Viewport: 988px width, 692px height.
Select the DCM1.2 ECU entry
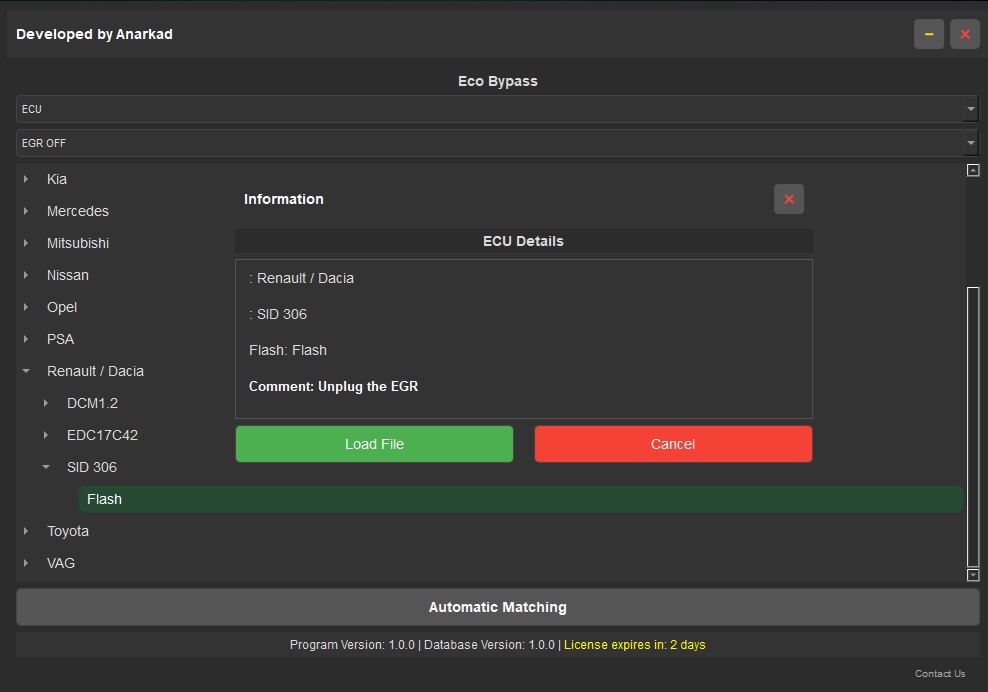92,403
